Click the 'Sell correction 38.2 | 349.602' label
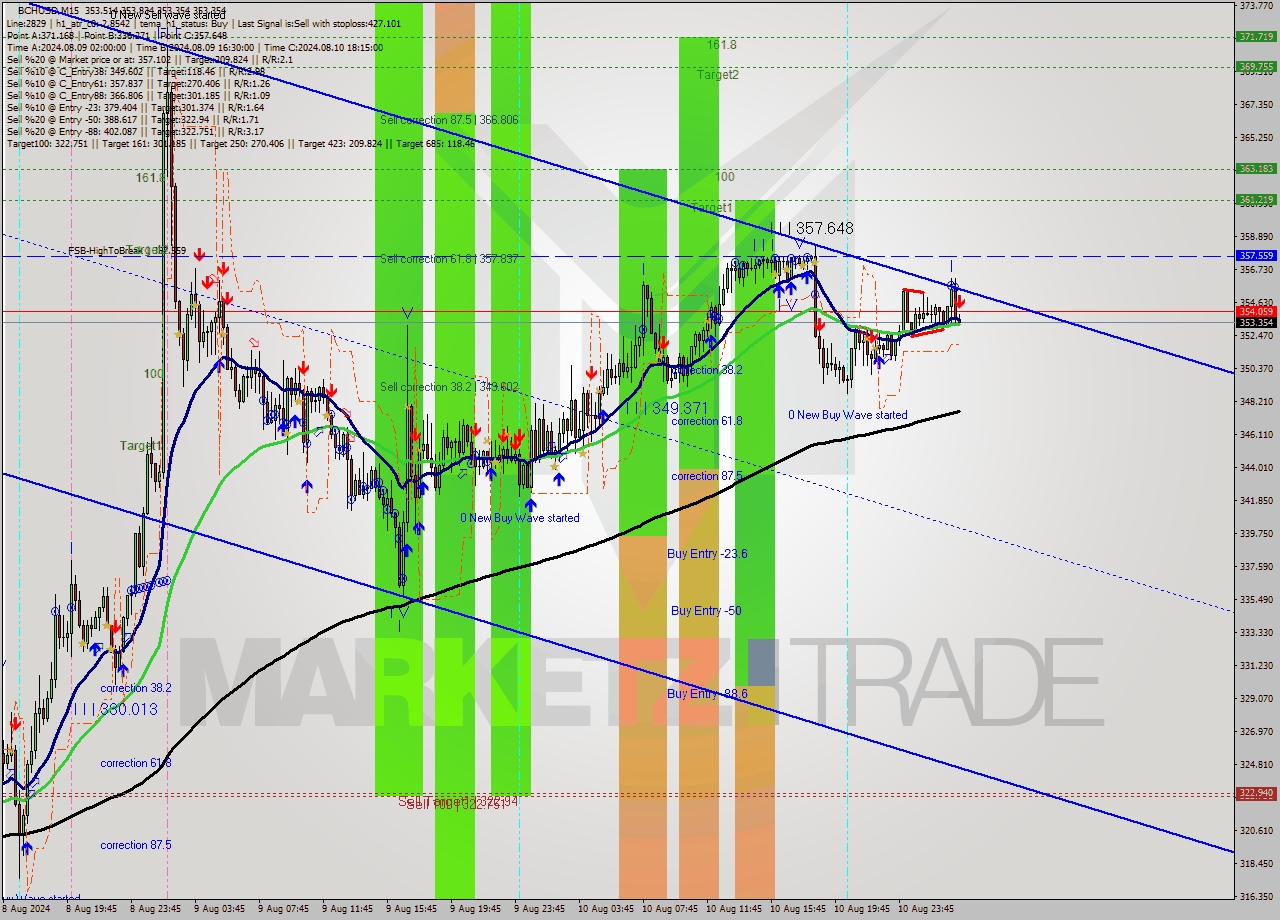The width and height of the screenshot is (1280, 920). click(x=449, y=387)
